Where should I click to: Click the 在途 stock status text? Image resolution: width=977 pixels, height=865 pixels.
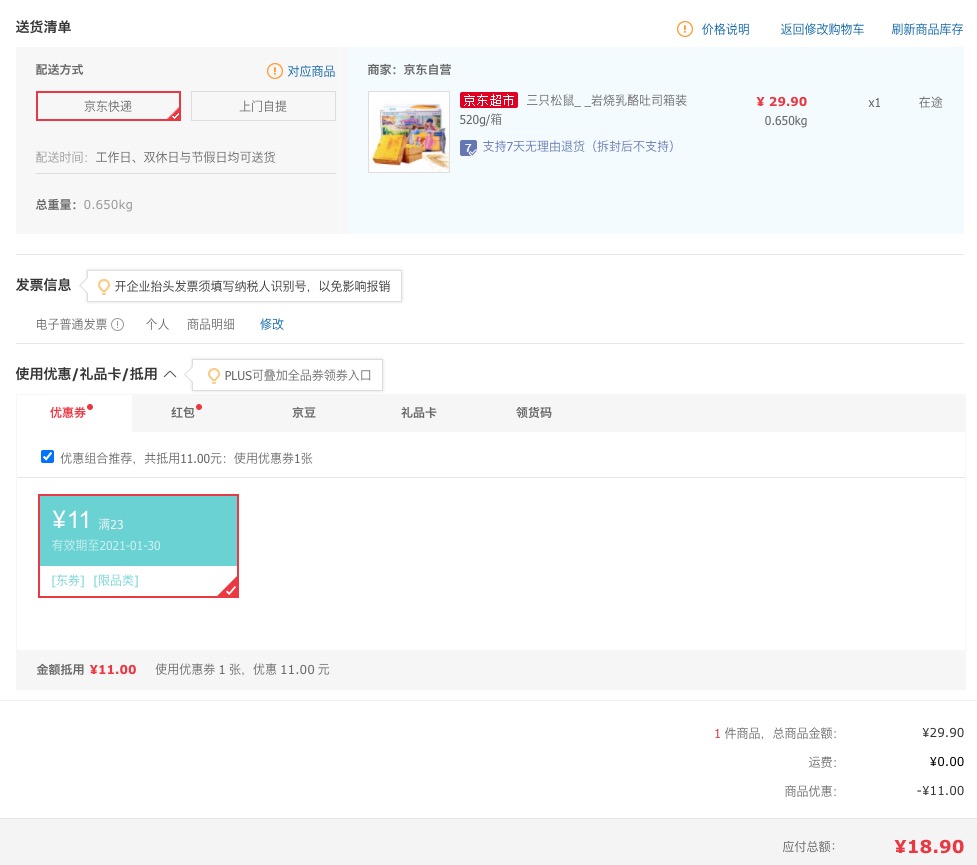click(930, 102)
